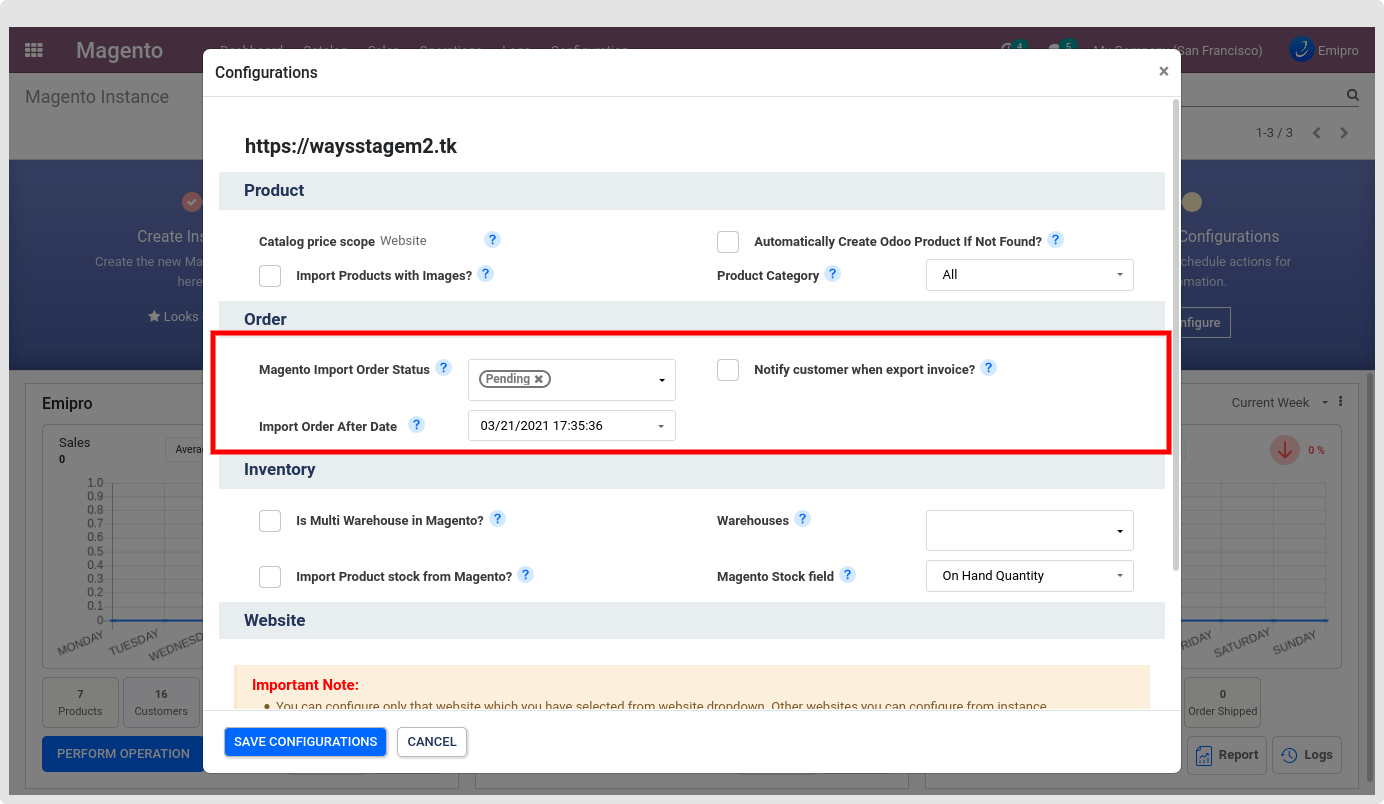The width and height of the screenshot is (1384, 804).
Task: Remove the Pending status tag
Action: [538, 379]
